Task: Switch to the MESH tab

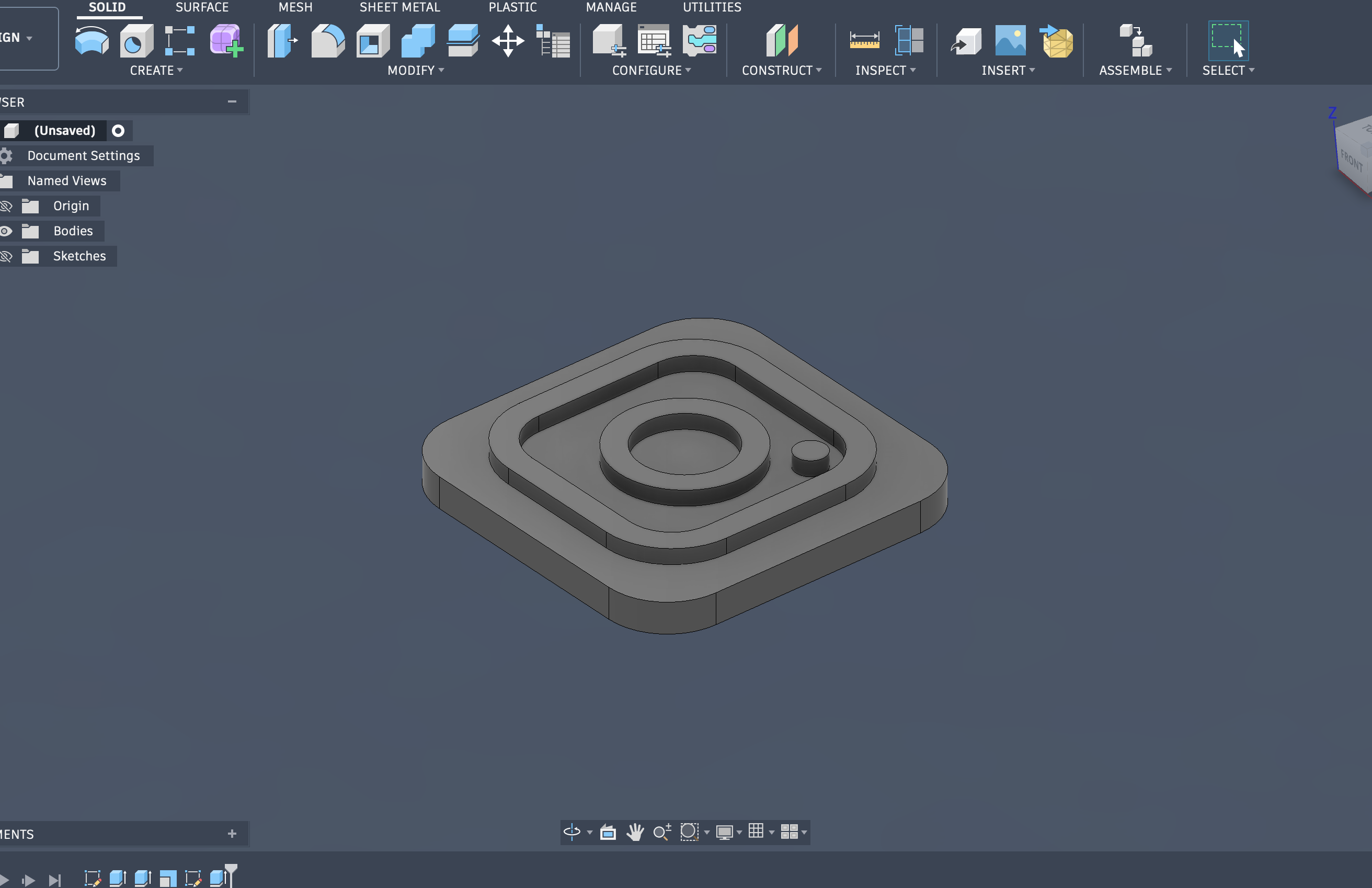Action: click(295, 7)
